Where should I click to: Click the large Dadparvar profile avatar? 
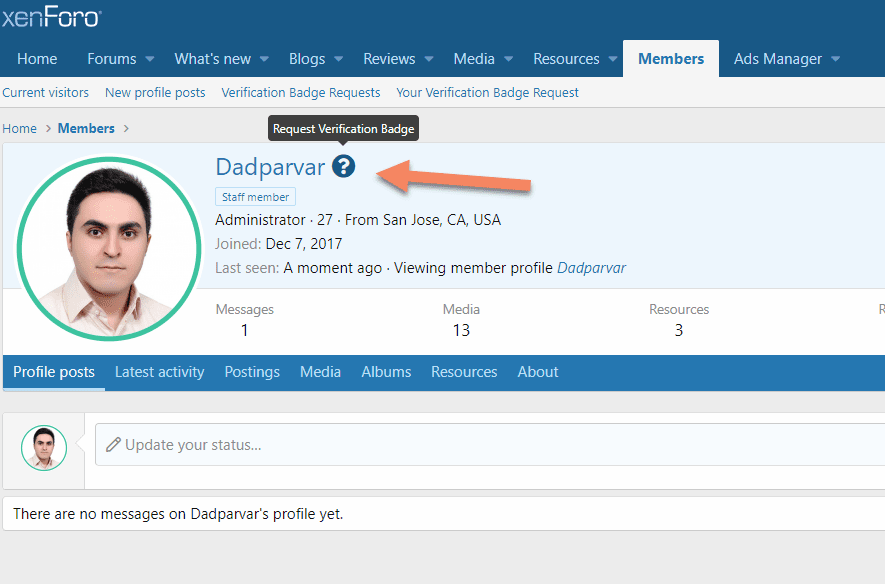pyautogui.click(x=109, y=248)
